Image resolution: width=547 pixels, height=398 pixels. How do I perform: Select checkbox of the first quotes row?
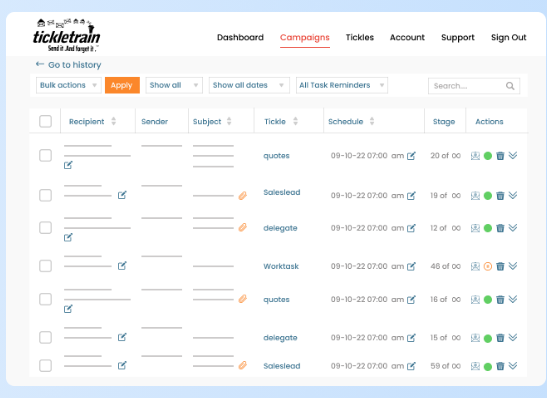click(45, 155)
